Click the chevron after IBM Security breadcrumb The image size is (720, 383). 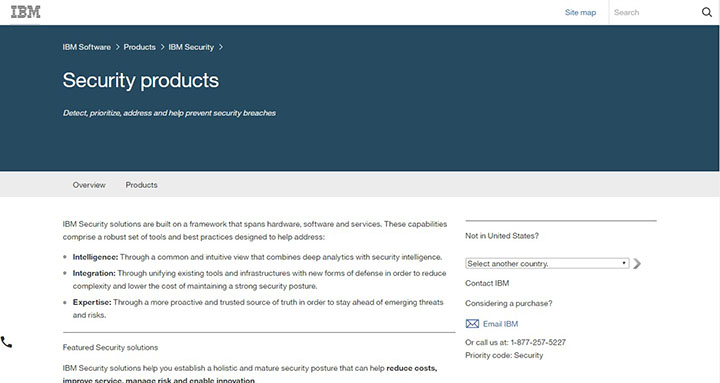[221, 47]
